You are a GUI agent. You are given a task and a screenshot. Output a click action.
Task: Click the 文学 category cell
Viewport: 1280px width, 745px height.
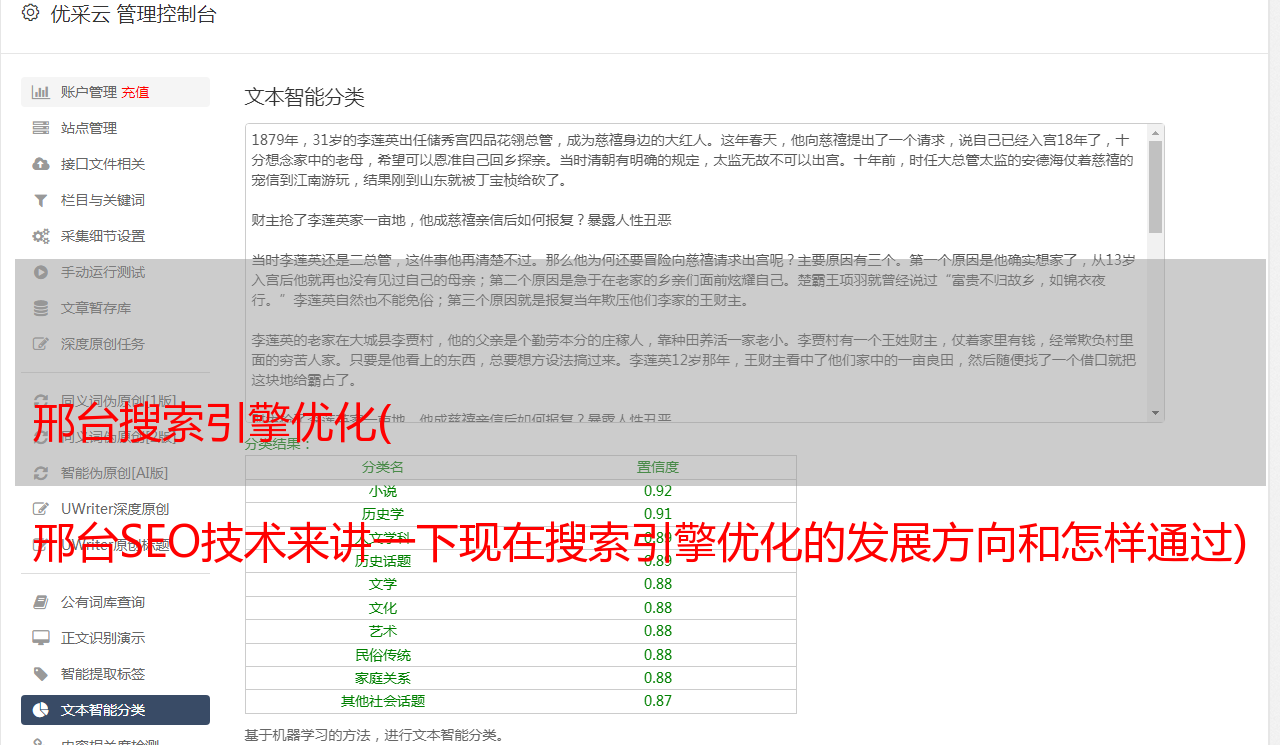point(383,584)
